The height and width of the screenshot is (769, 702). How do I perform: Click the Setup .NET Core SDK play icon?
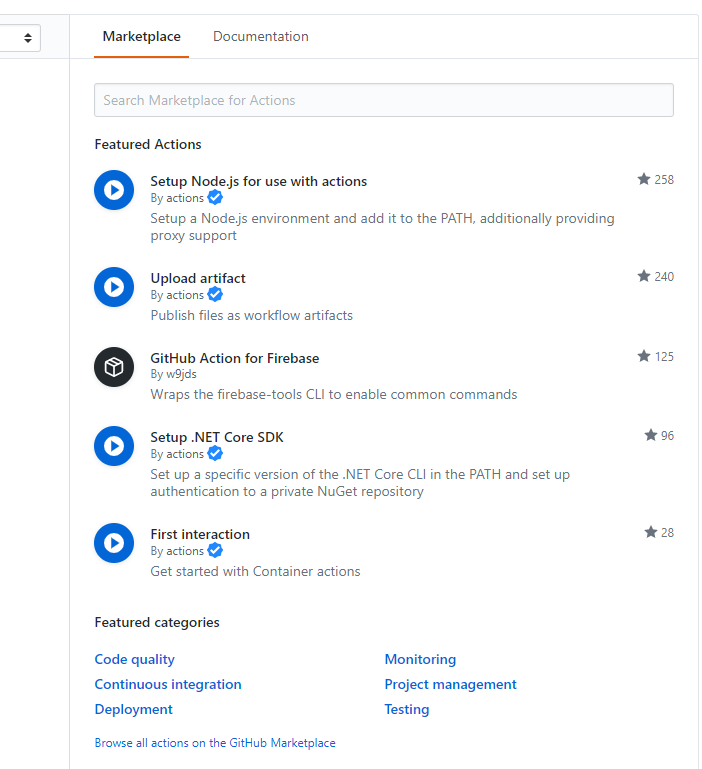114,446
